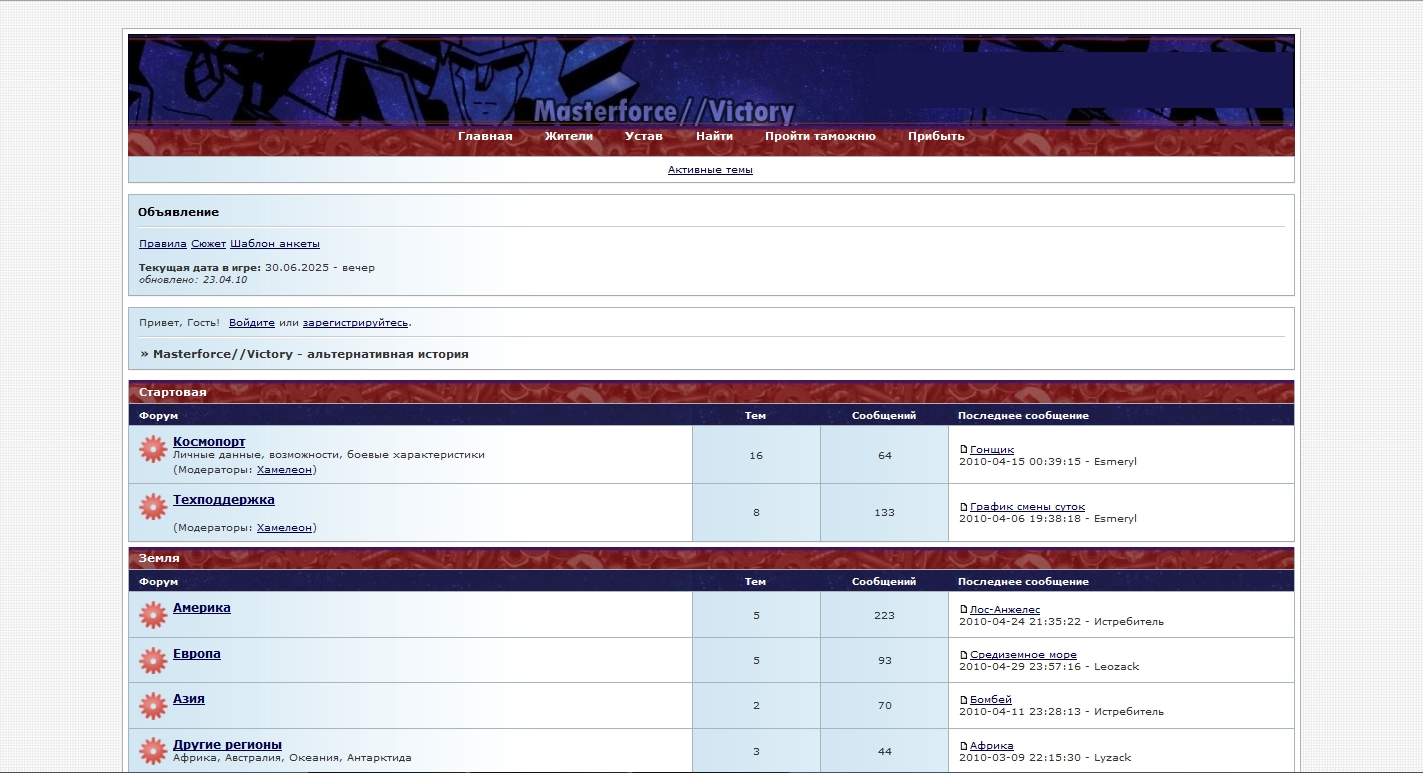Click the gear icon beside Техподдержка forum
This screenshot has width=1423, height=773.
click(x=152, y=507)
